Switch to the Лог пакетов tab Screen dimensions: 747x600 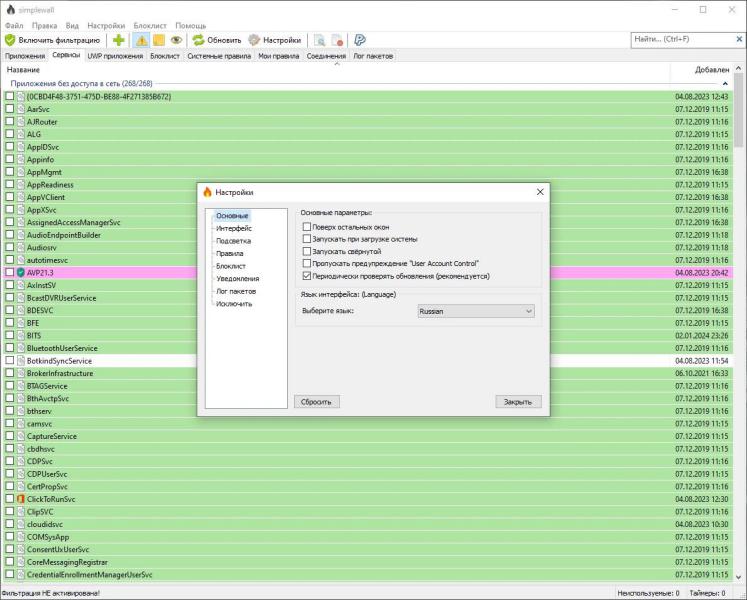pyautogui.click(x=373, y=56)
